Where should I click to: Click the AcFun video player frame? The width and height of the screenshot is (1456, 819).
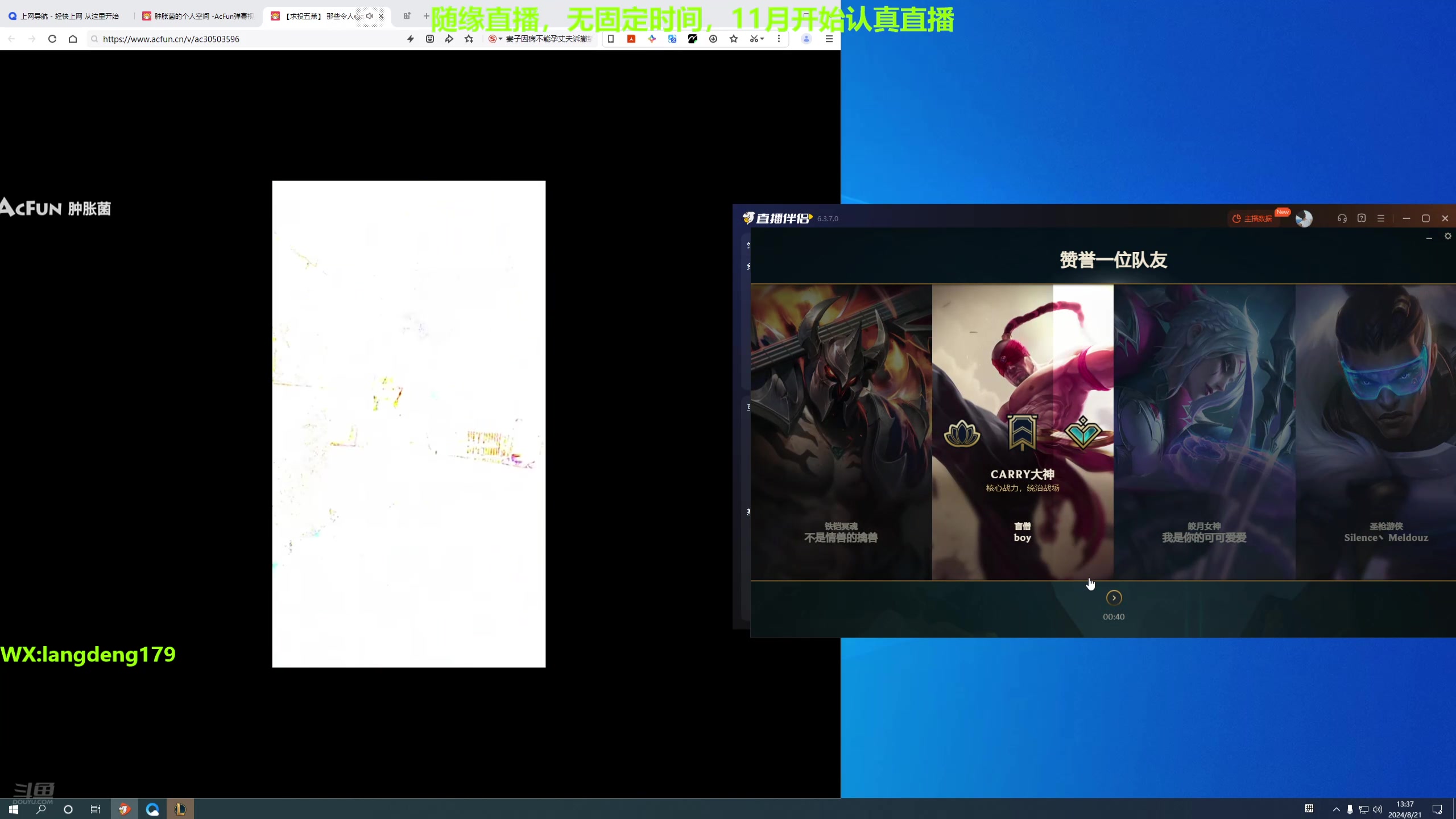pos(408,424)
